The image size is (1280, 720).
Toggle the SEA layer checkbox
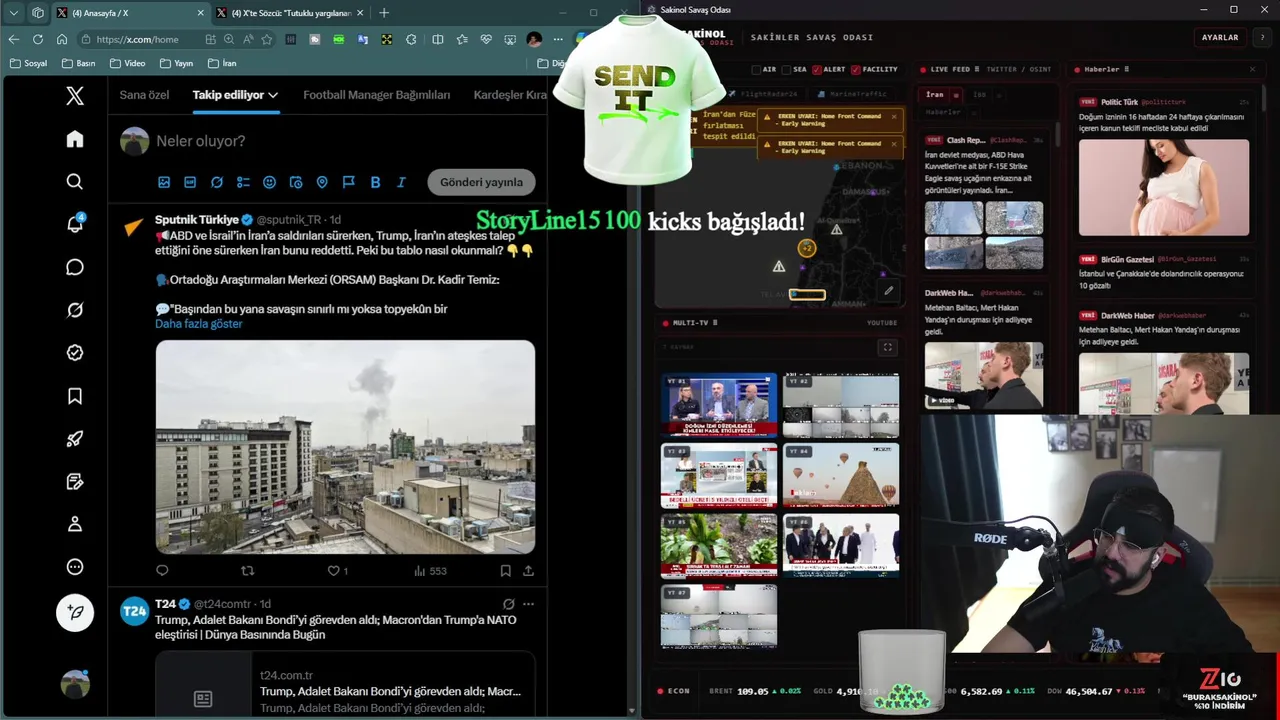click(787, 70)
